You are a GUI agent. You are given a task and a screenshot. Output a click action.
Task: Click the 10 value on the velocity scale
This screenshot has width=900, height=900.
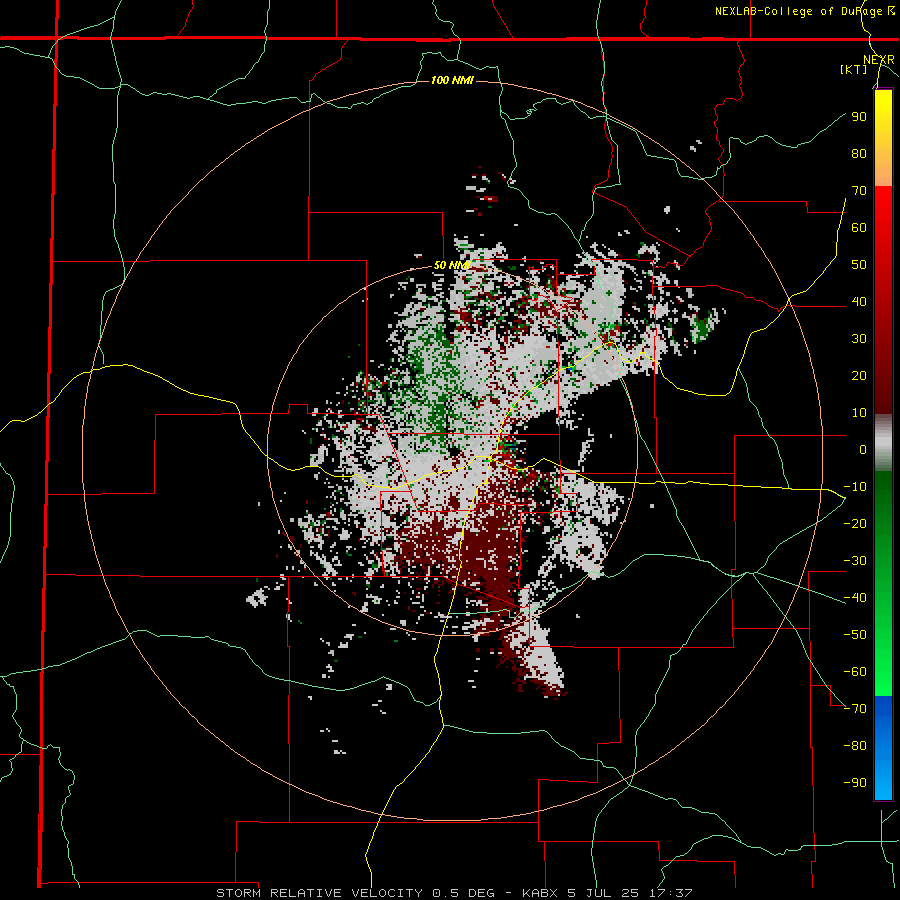click(859, 413)
